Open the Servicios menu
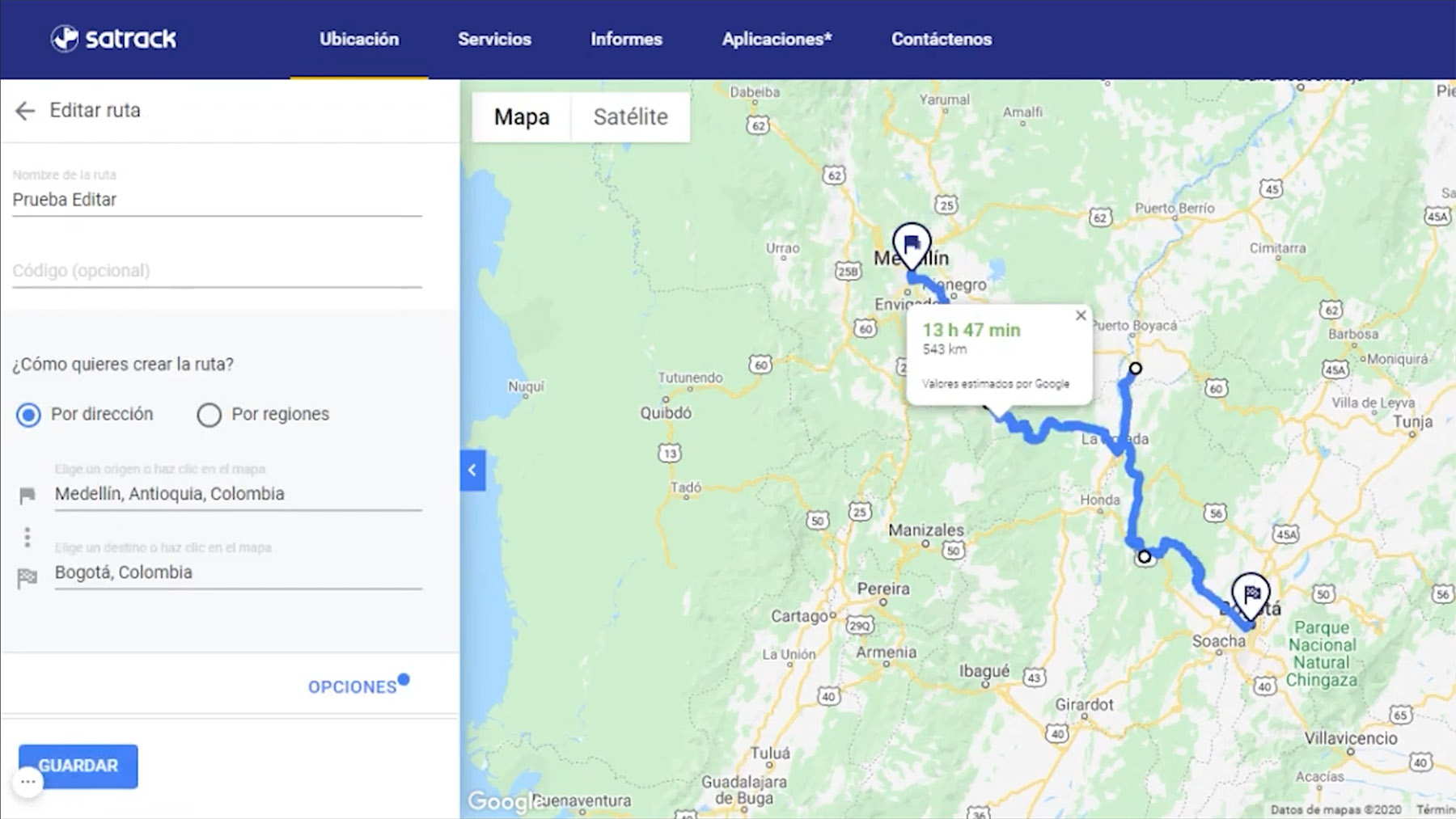This screenshot has height=819, width=1456. click(494, 39)
